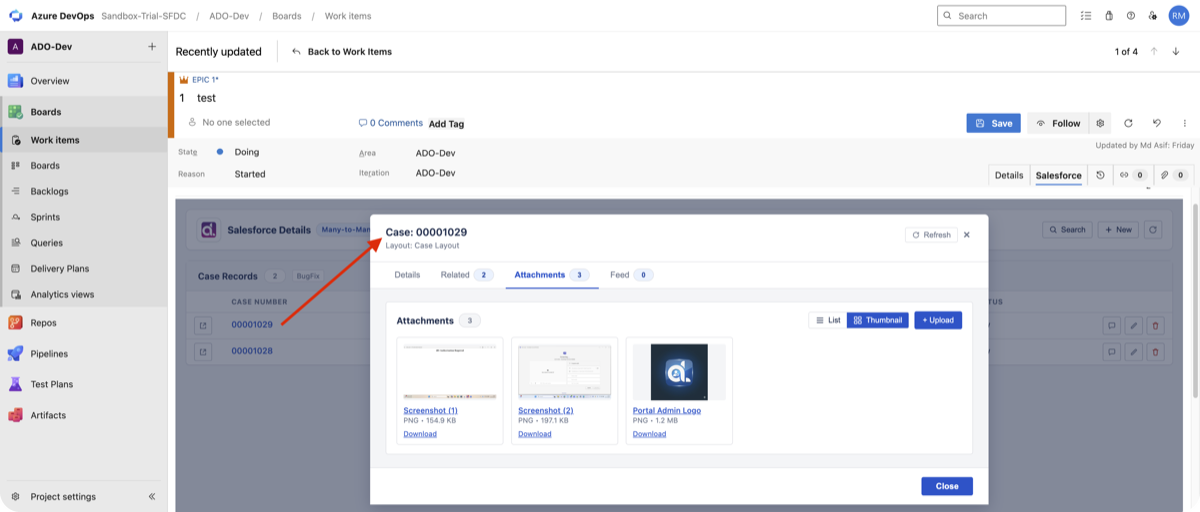The height and width of the screenshot is (512, 1200).
Task: Switch attachments to List view
Action: [x=827, y=320]
